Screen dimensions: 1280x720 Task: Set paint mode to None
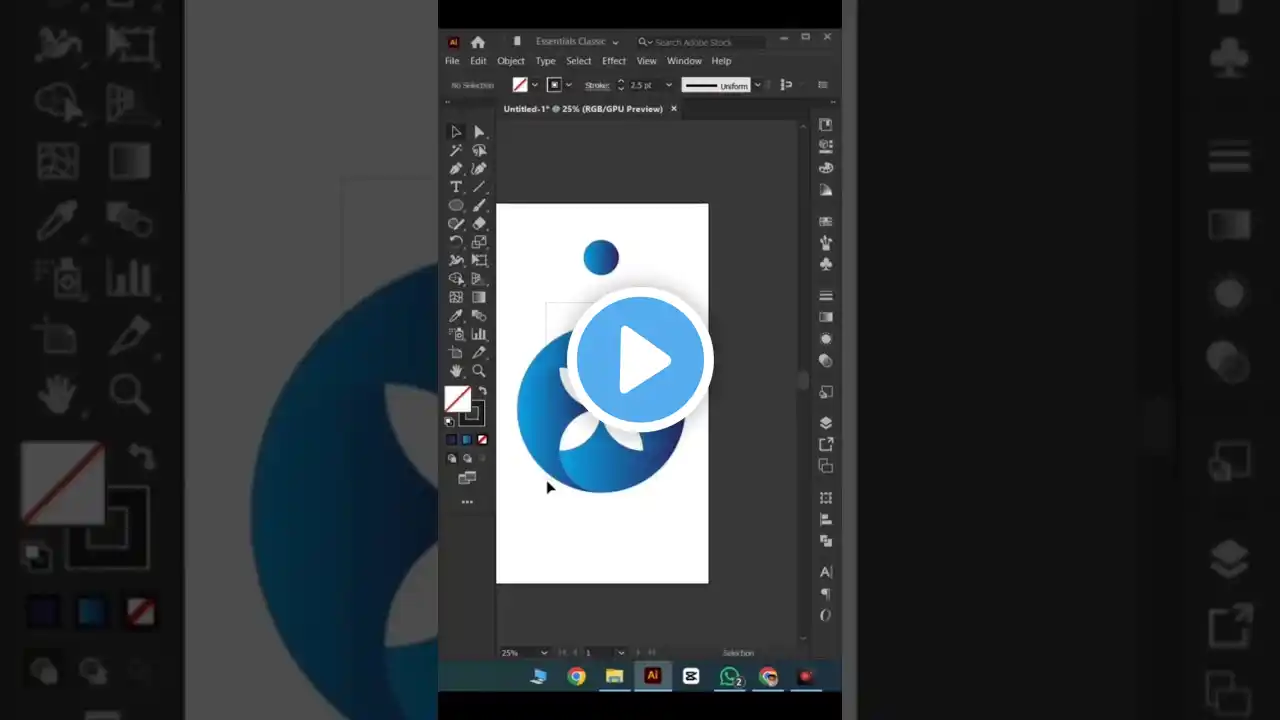coord(483,439)
